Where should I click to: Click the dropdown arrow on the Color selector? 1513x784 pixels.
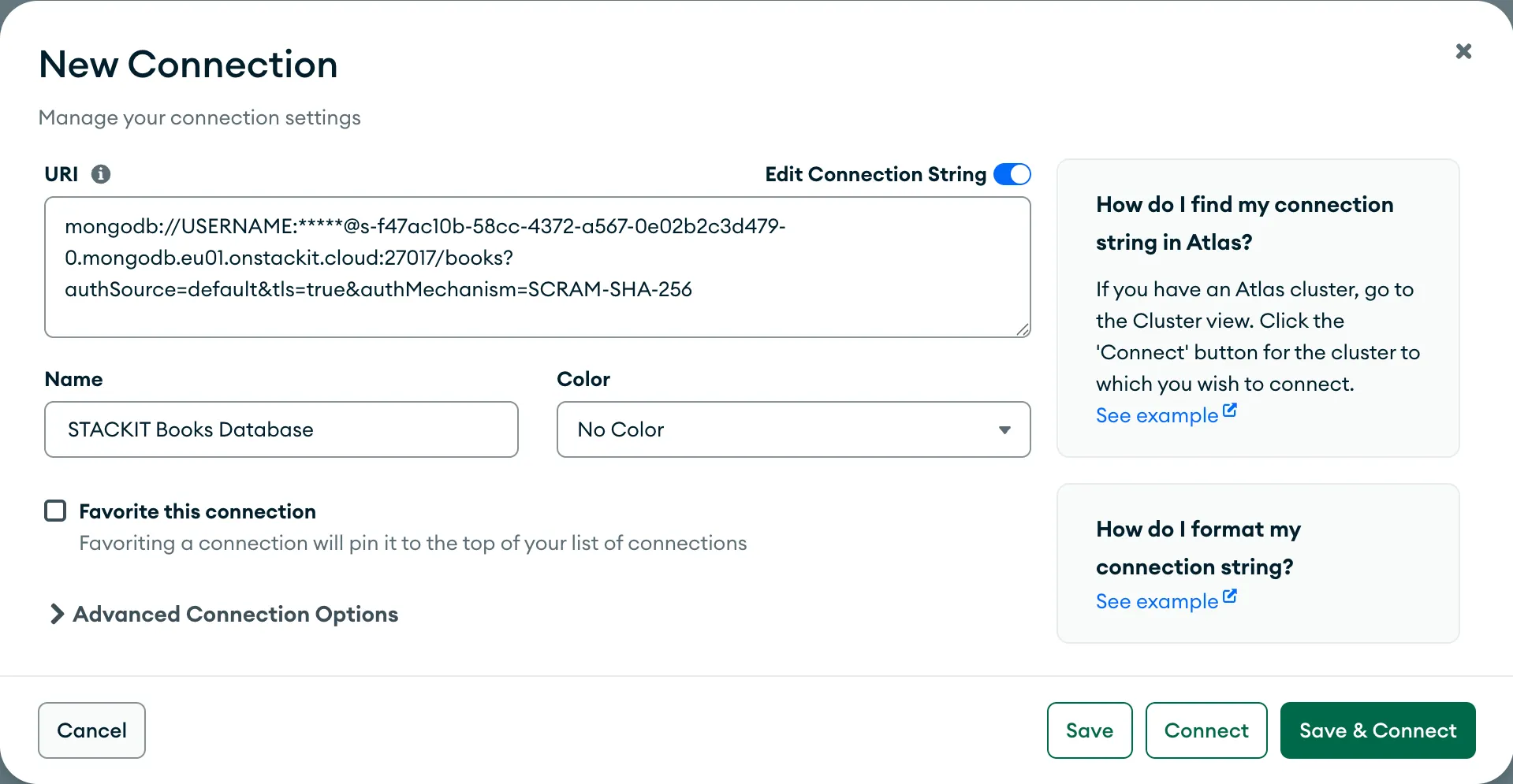coord(1004,429)
